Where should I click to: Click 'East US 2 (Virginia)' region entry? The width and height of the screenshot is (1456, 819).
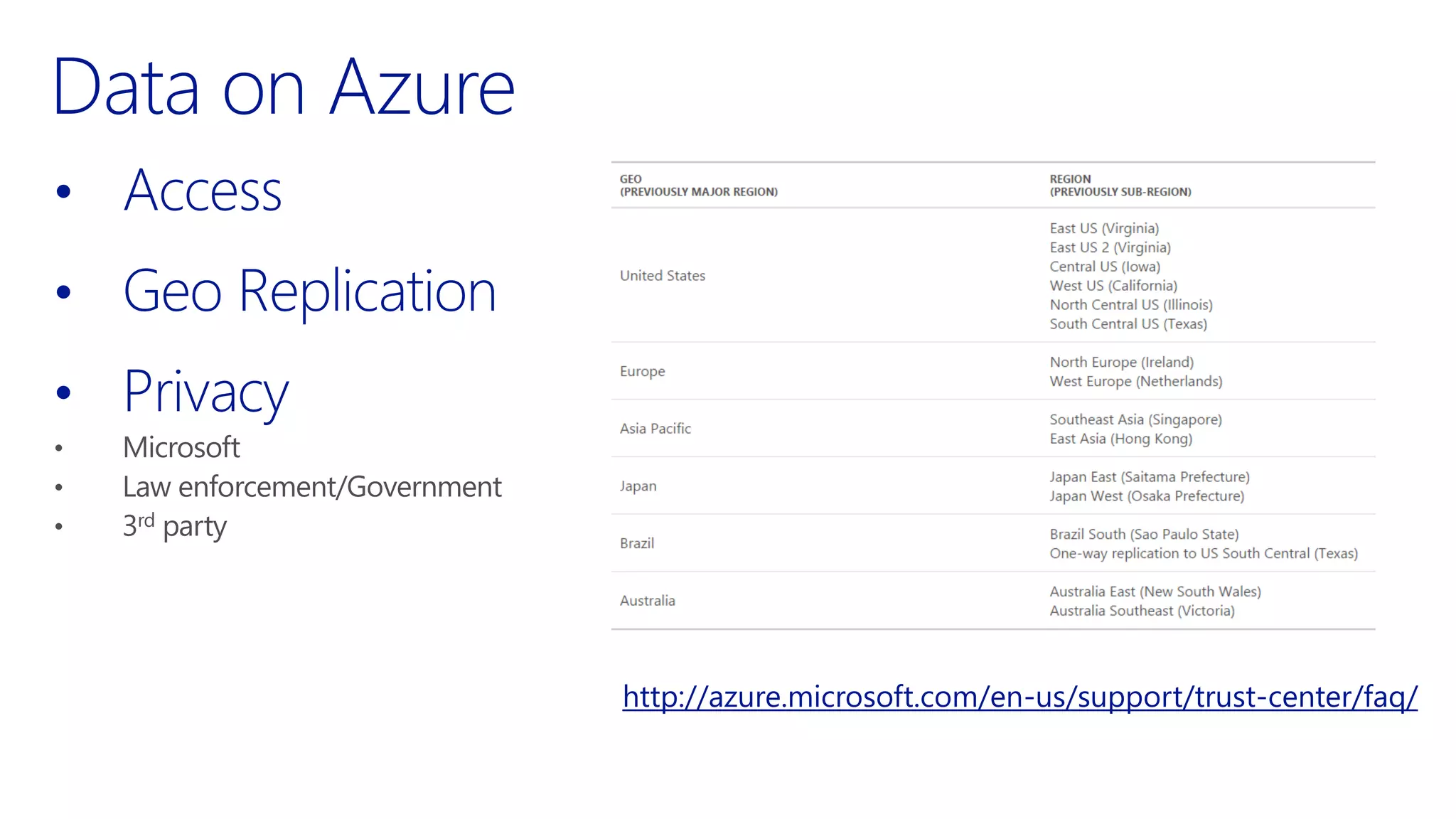pos(1110,247)
